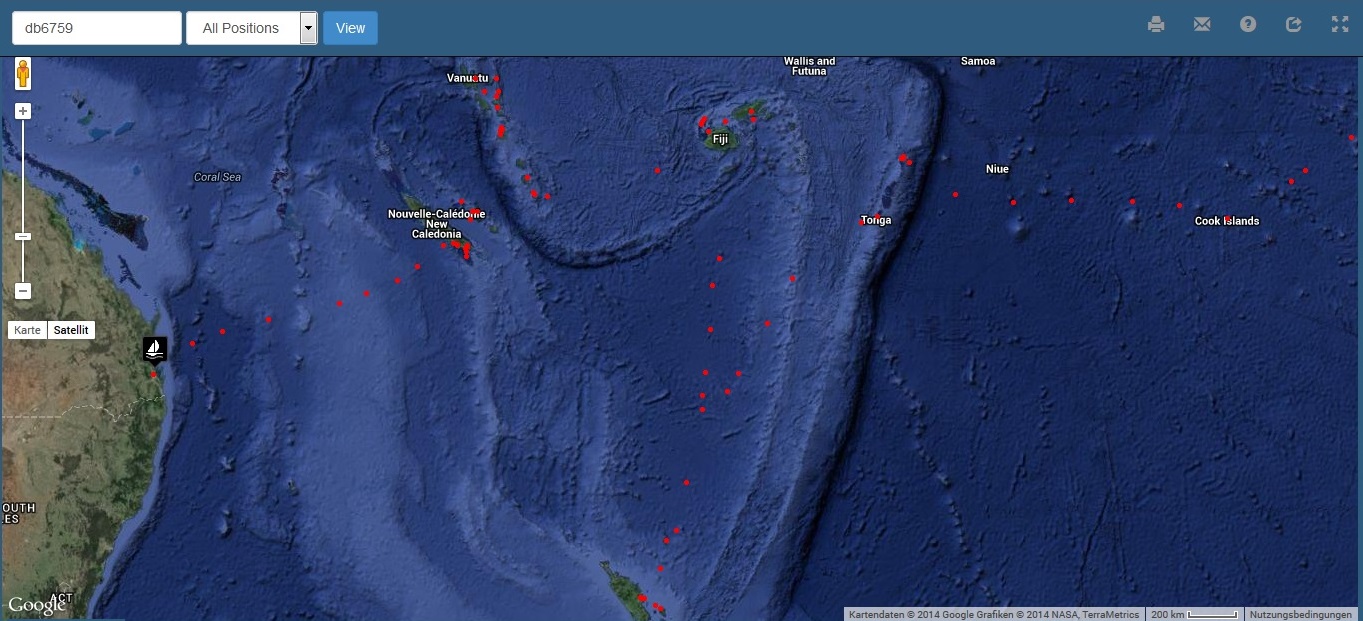The width and height of the screenshot is (1363, 621).
Task: Click the share arrow icon
Action: [1293, 25]
